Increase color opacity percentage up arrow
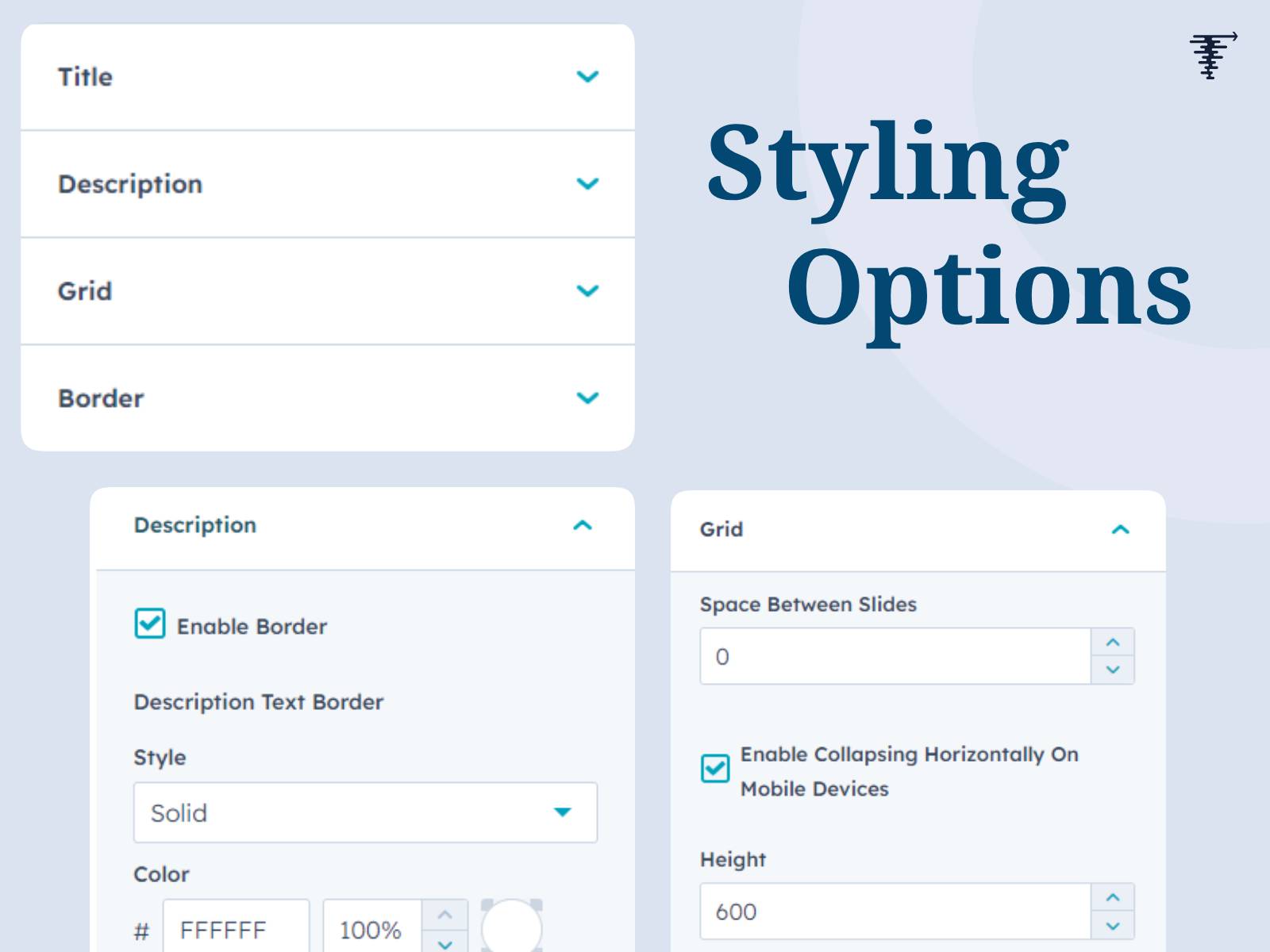 click(x=445, y=914)
